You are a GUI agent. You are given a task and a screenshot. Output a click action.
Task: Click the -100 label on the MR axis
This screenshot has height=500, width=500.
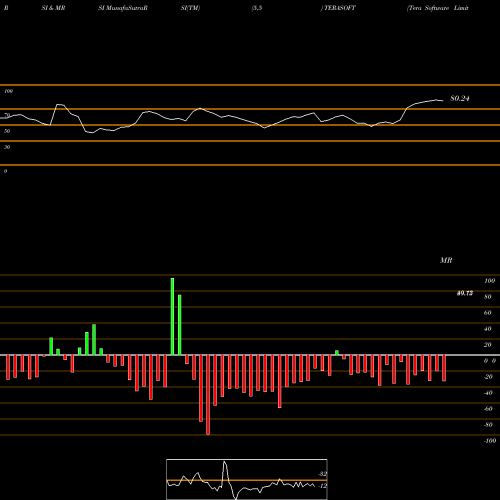[489, 441]
